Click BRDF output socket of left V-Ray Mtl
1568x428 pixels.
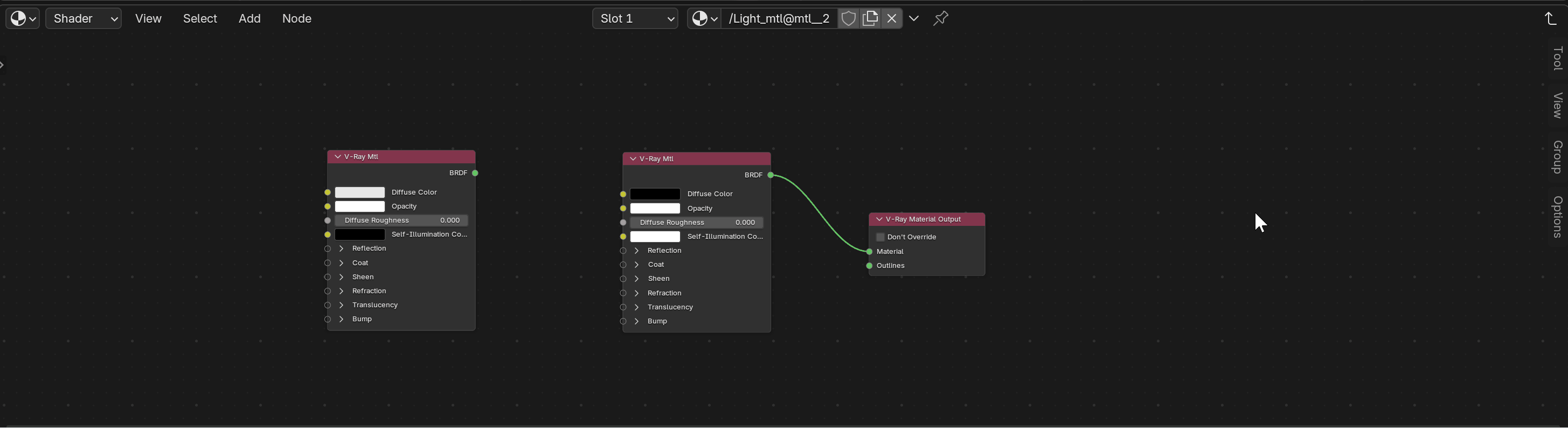[475, 173]
